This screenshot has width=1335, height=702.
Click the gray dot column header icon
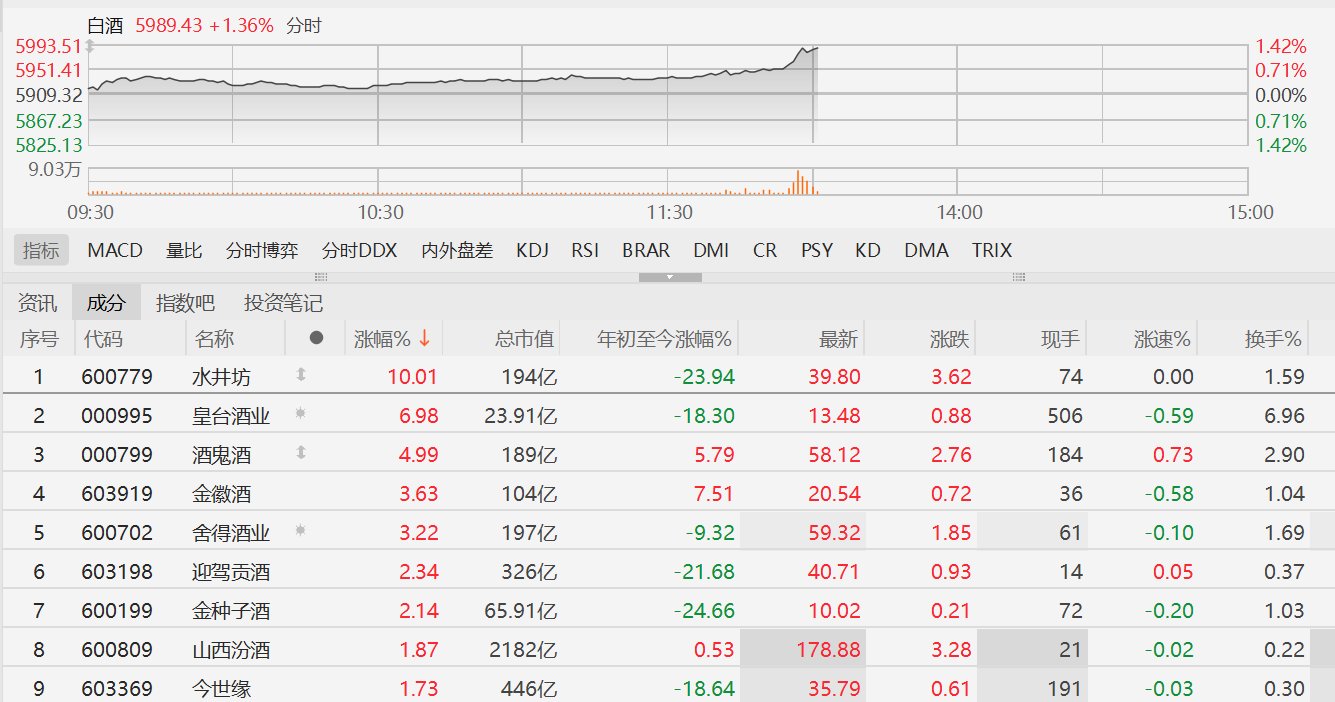click(x=316, y=339)
